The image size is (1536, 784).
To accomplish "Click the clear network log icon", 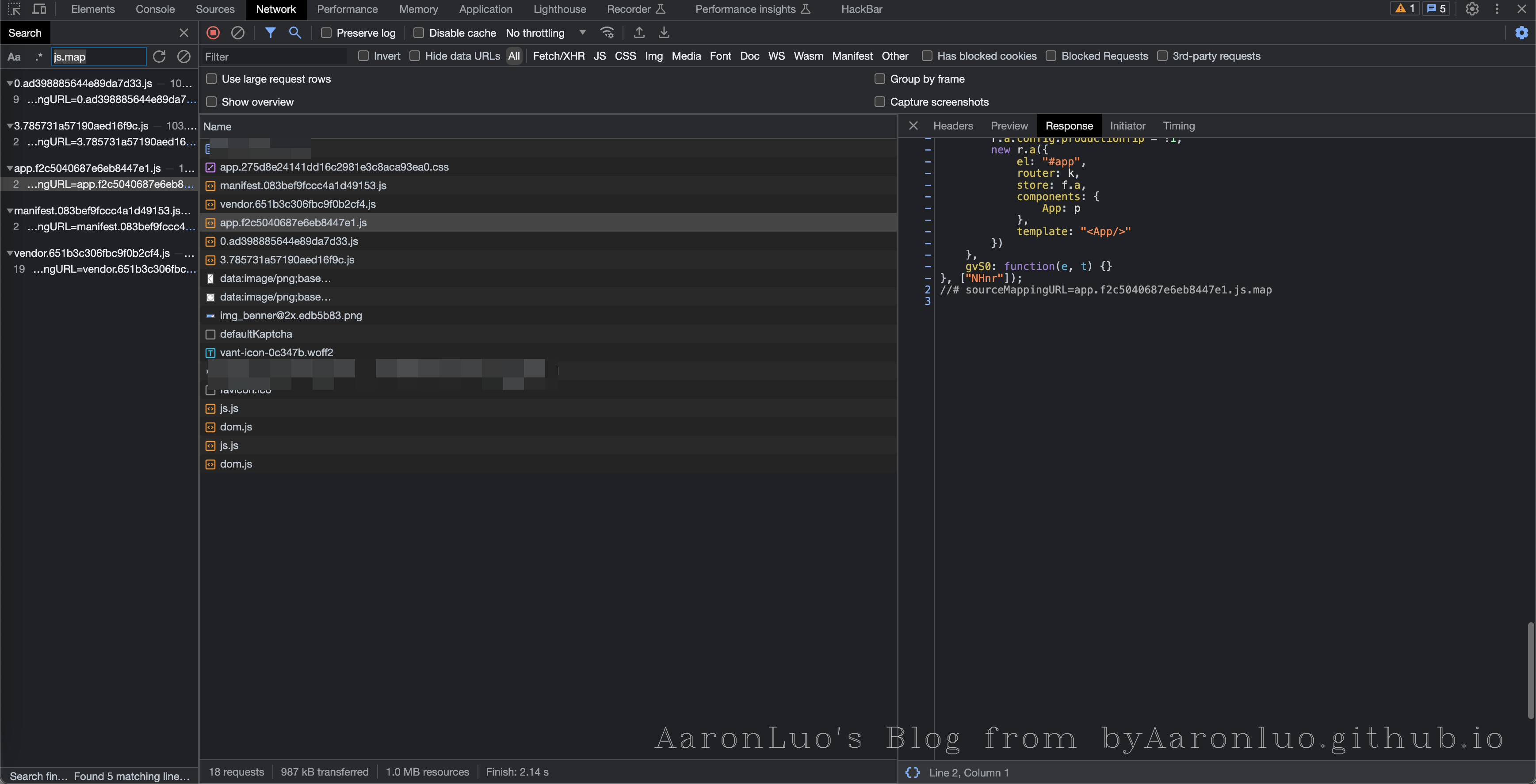I will 237,33.
